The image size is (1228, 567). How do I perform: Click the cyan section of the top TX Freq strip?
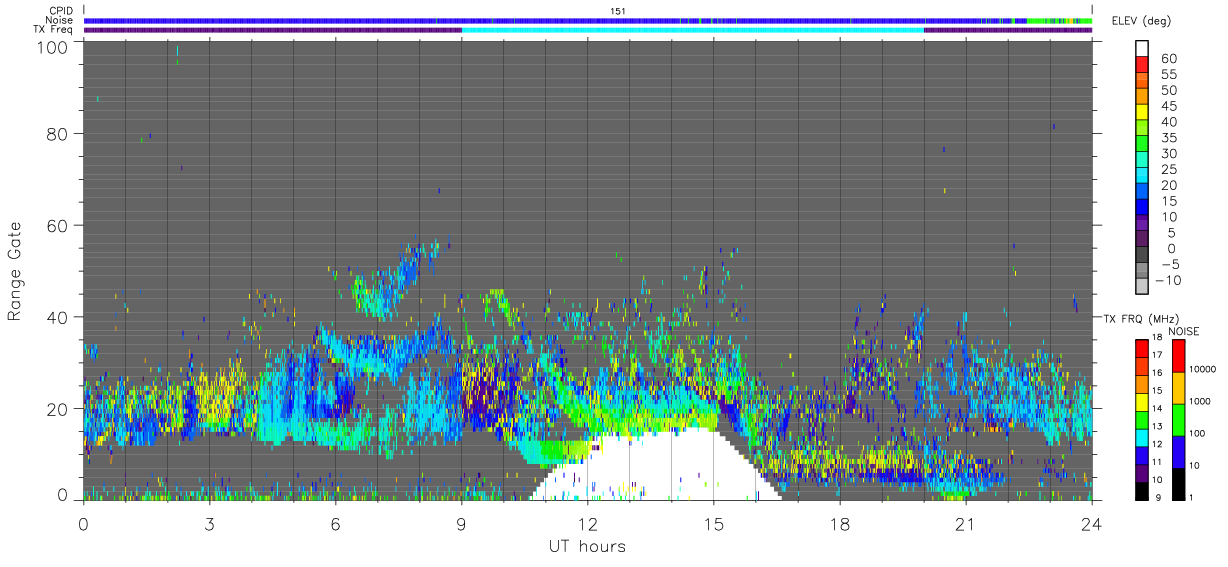[693, 30]
